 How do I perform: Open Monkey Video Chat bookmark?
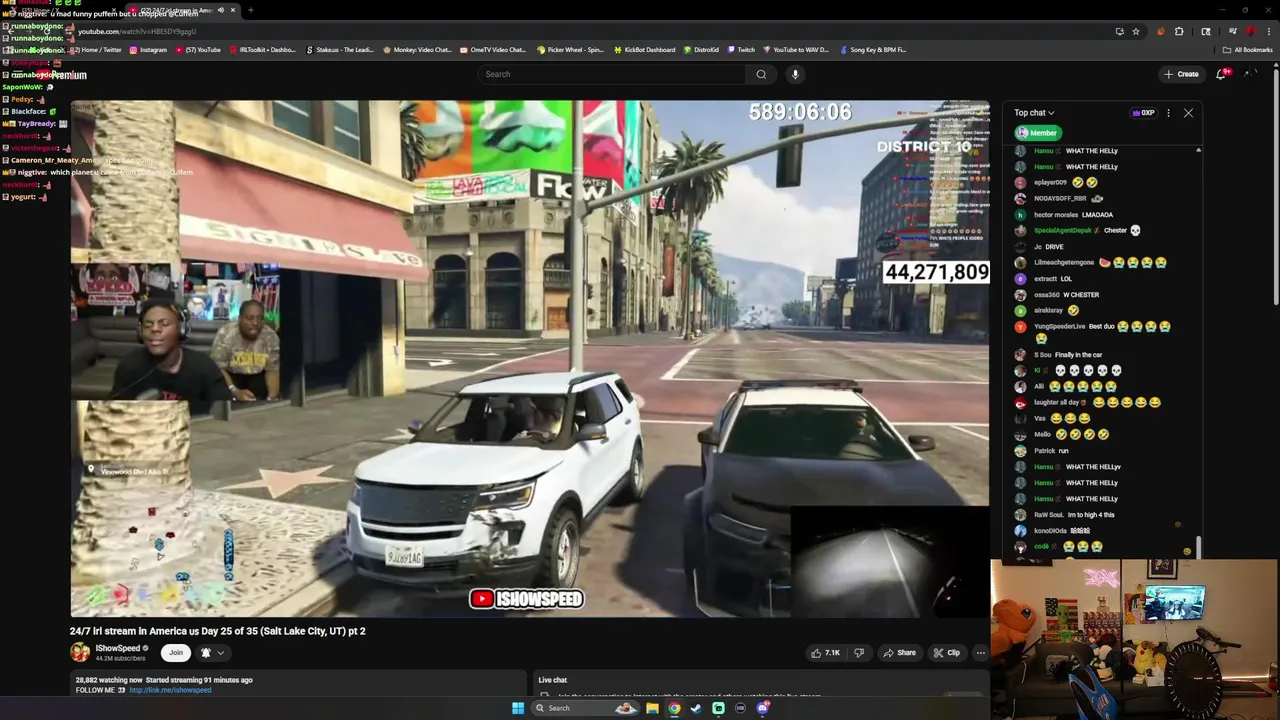(418, 50)
